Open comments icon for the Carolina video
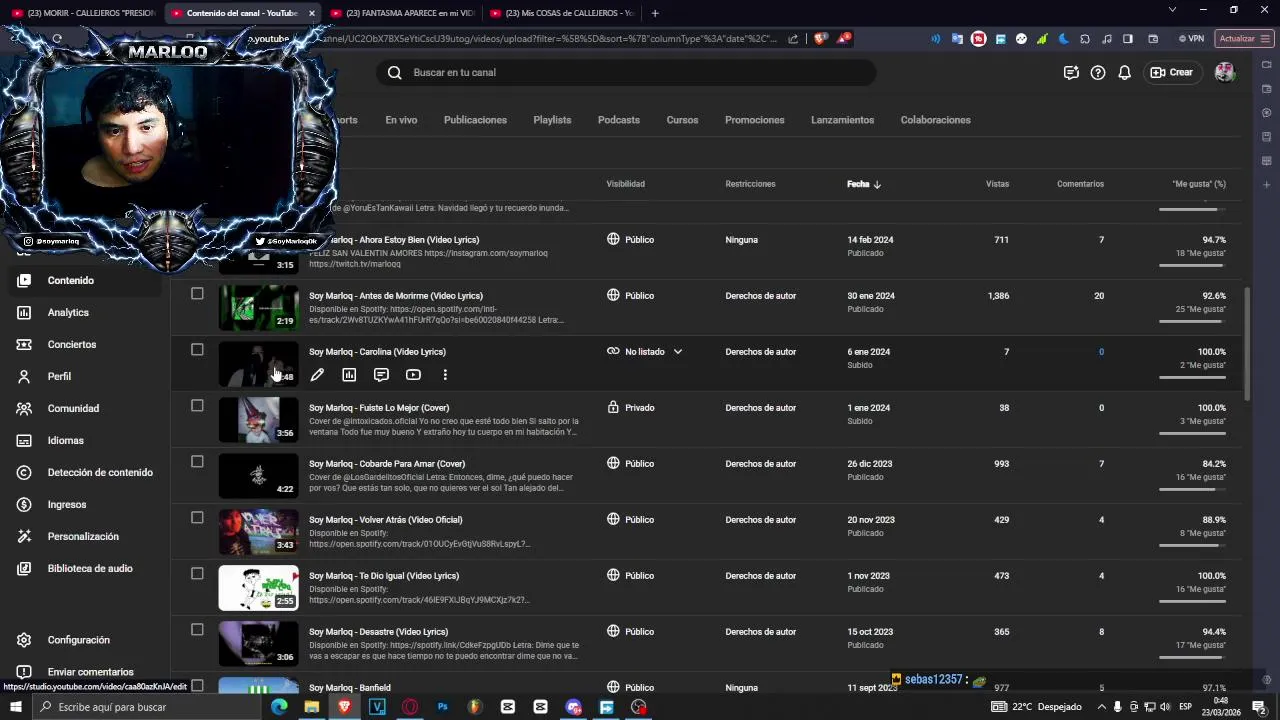Image resolution: width=1280 pixels, height=720 pixels. [x=381, y=375]
